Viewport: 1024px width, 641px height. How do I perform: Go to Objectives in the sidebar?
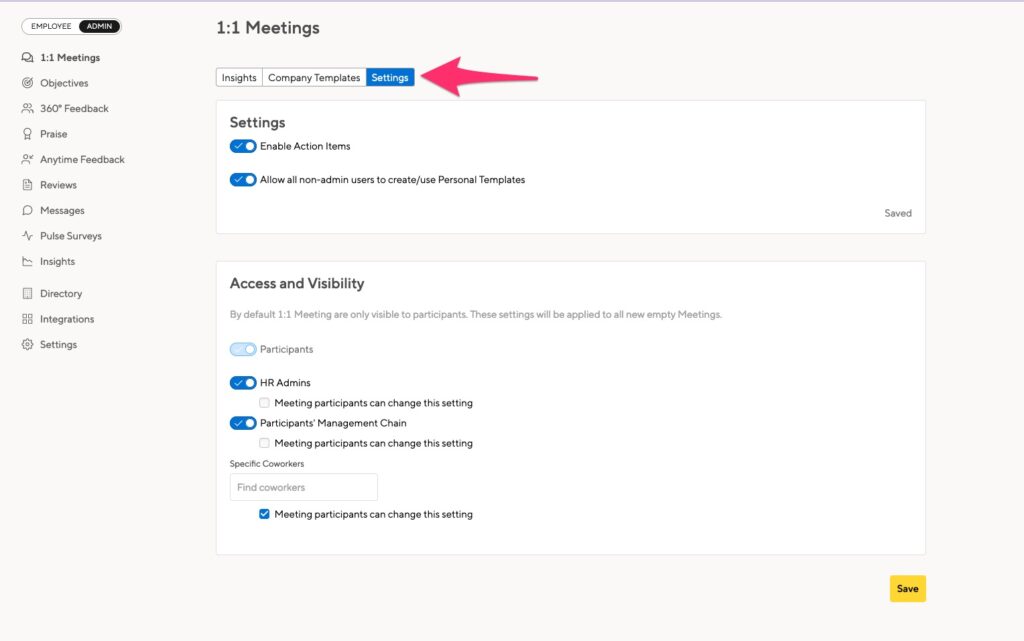(64, 83)
